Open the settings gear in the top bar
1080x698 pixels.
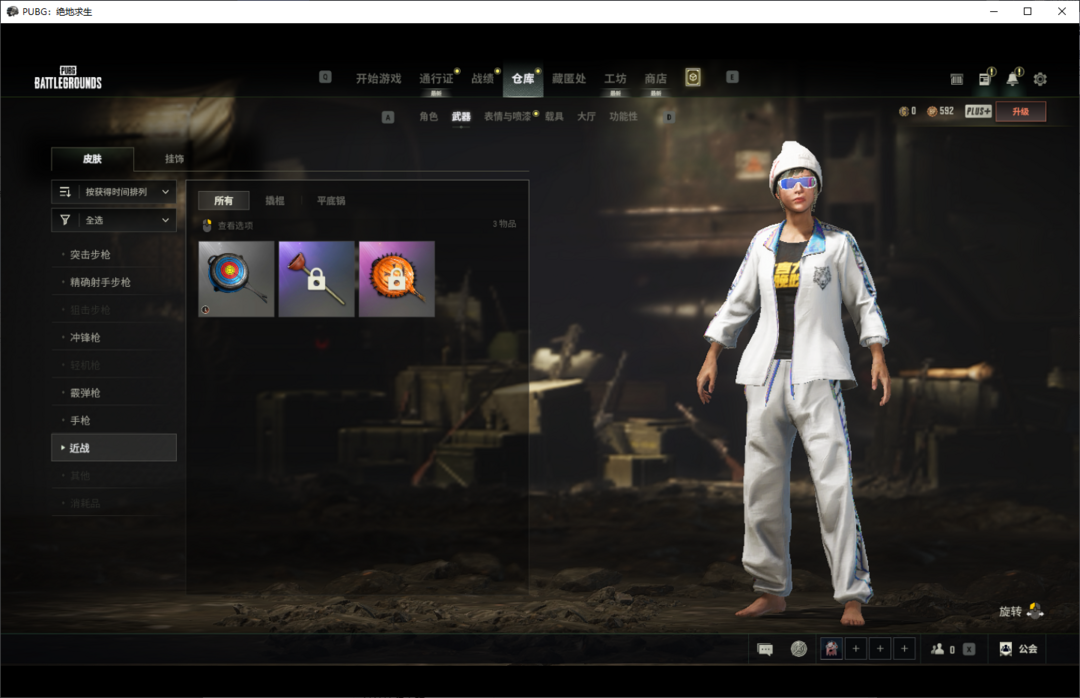pos(1040,79)
